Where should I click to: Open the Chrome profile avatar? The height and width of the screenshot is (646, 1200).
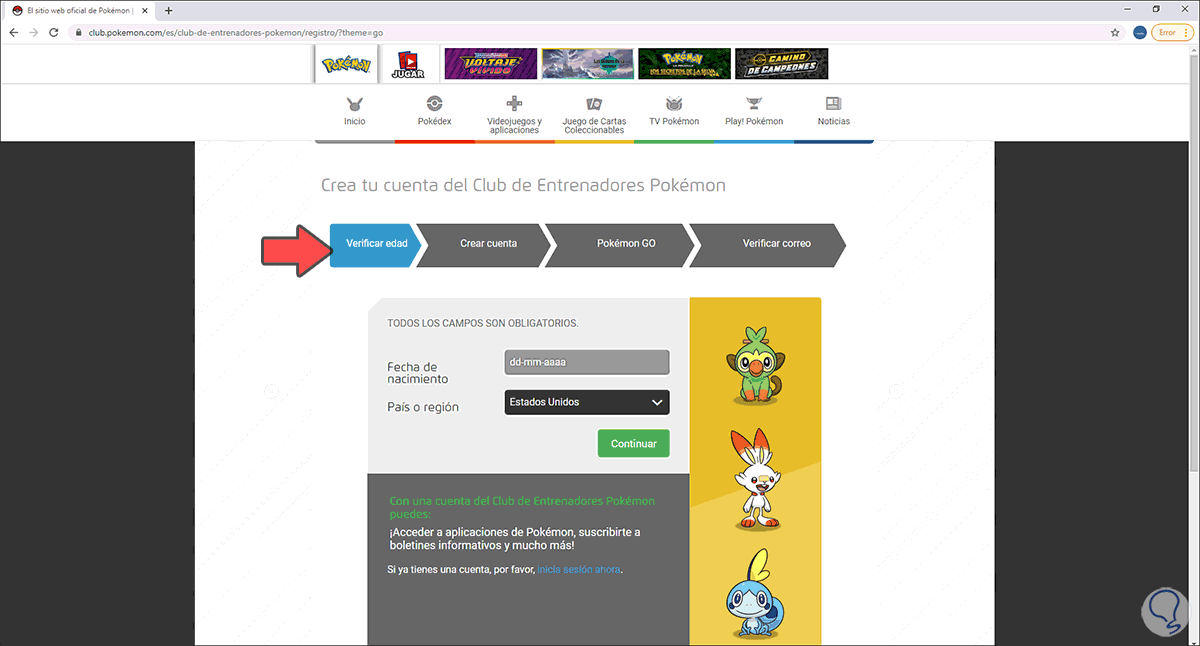tap(1139, 32)
